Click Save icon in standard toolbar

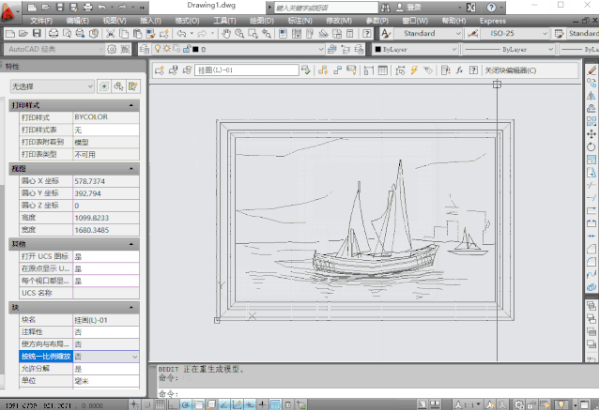click(x=37, y=34)
